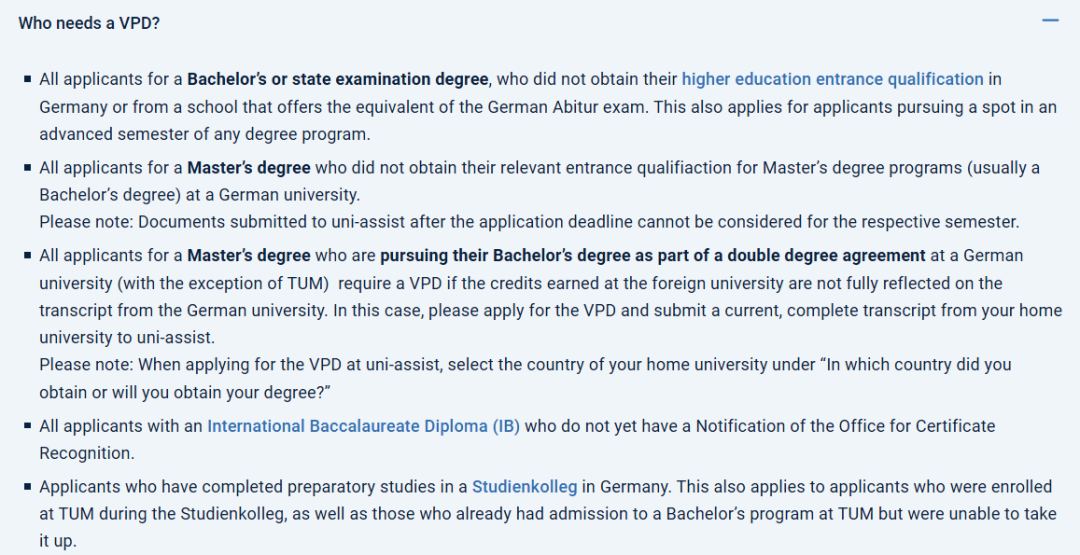Collapse the section using the minus icon
The image size is (1080, 555).
point(1050,21)
